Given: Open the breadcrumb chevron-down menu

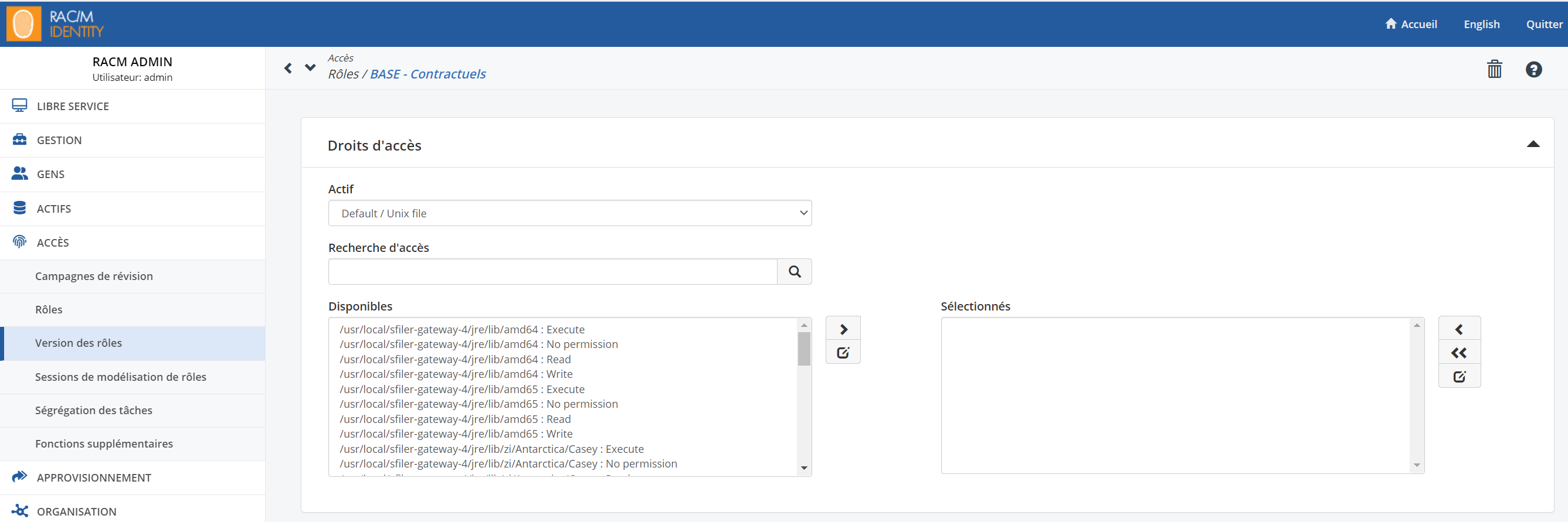Looking at the screenshot, I should coord(310,67).
